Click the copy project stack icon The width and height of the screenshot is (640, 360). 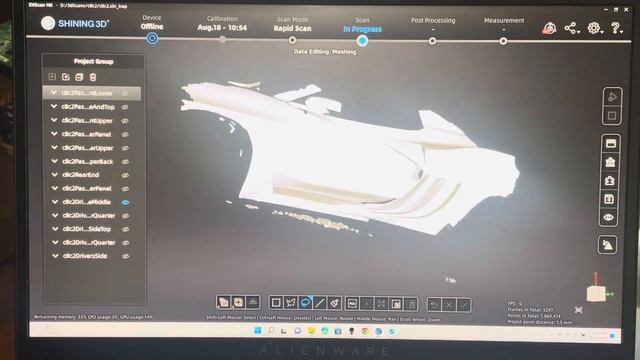[x=79, y=77]
